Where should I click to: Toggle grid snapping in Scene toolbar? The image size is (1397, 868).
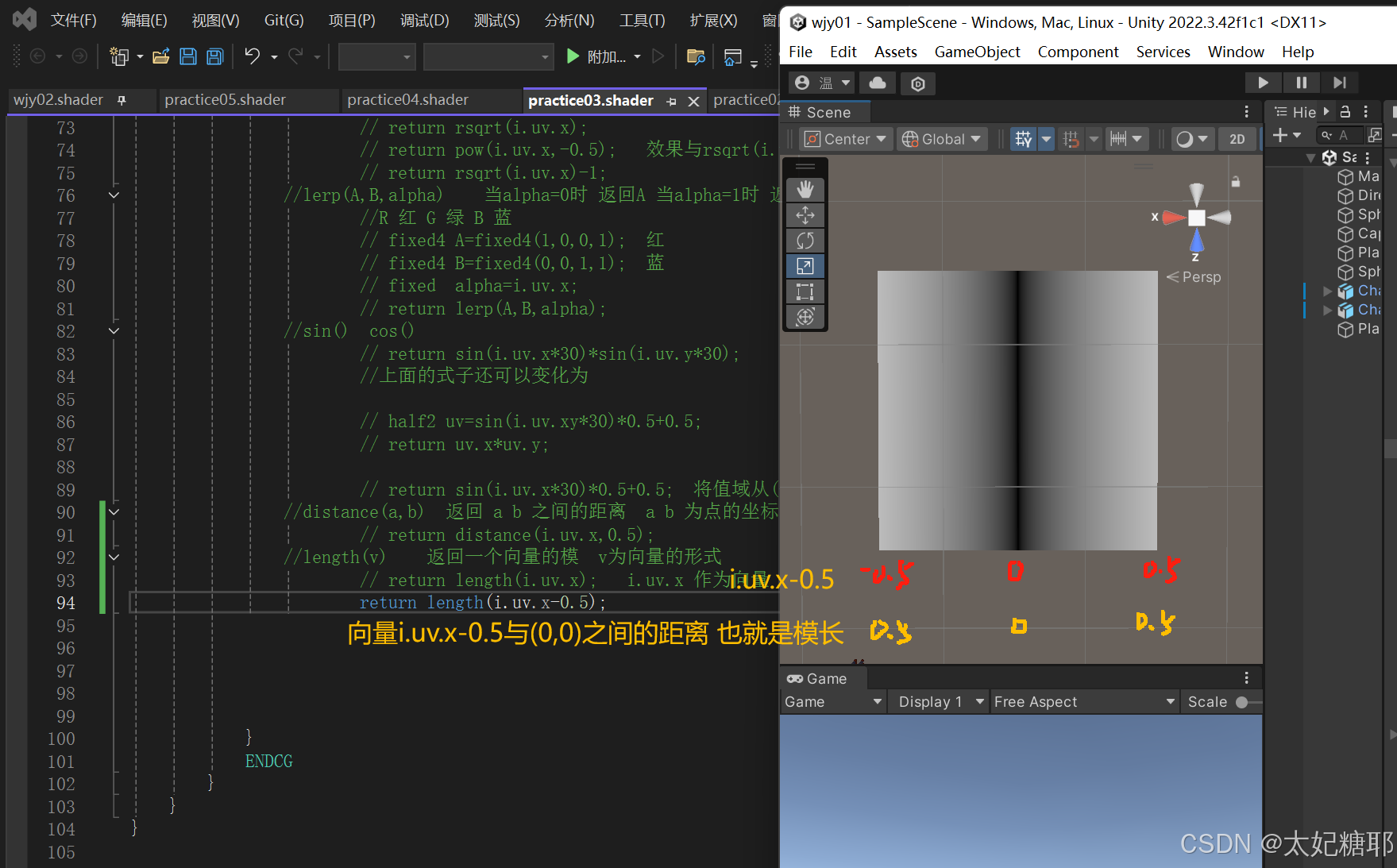[1071, 139]
